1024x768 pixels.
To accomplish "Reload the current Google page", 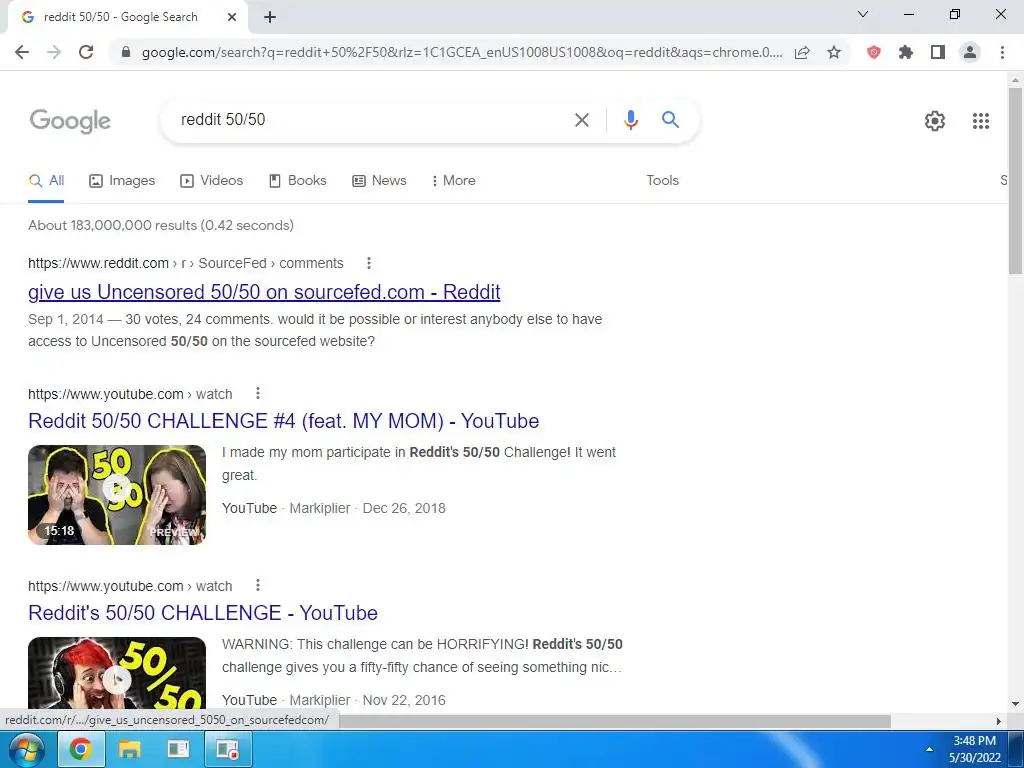I will (x=86, y=52).
